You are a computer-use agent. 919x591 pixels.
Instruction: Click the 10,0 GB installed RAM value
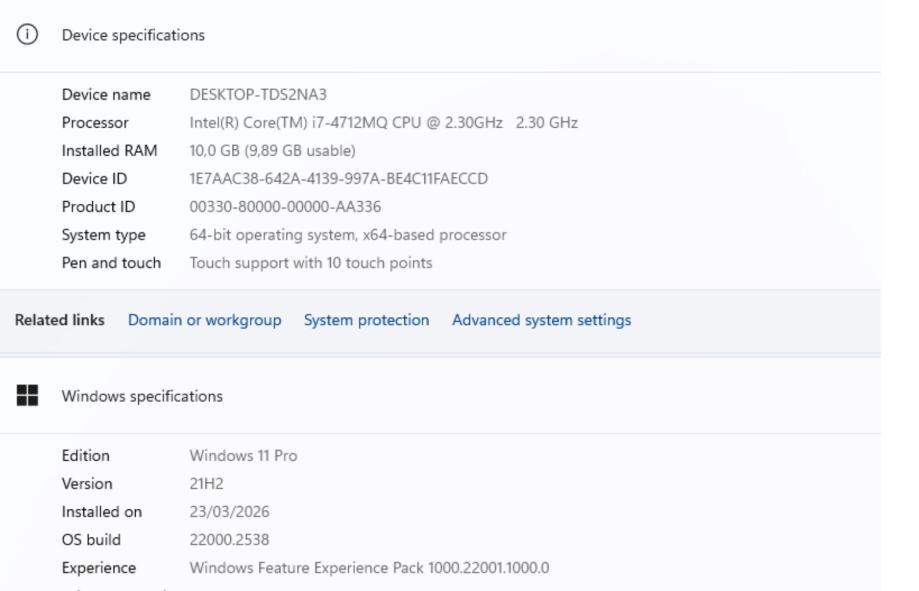click(272, 151)
